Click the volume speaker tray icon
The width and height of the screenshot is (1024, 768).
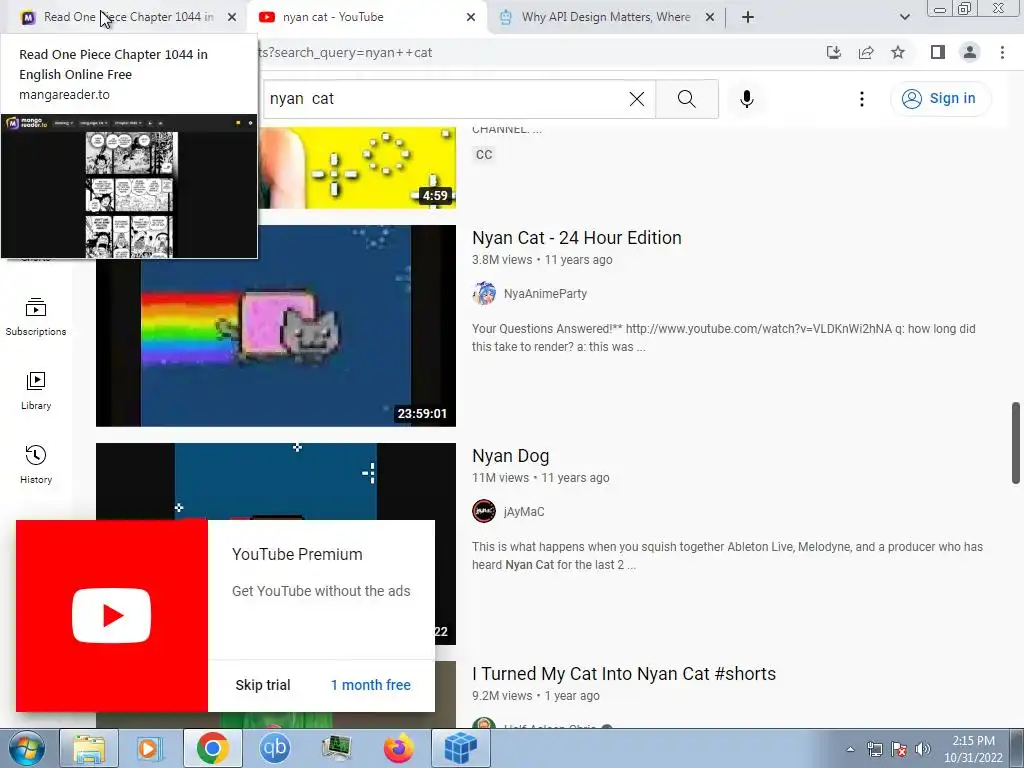pyautogui.click(x=923, y=749)
